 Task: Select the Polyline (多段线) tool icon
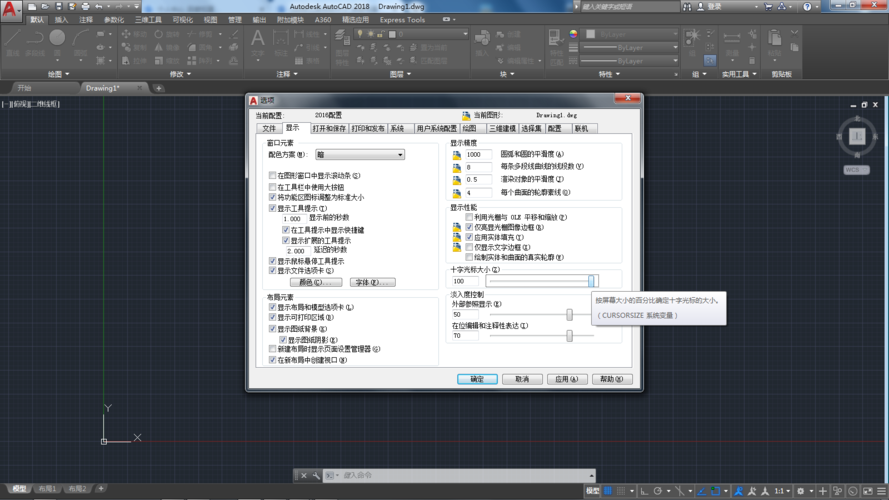click(35, 43)
